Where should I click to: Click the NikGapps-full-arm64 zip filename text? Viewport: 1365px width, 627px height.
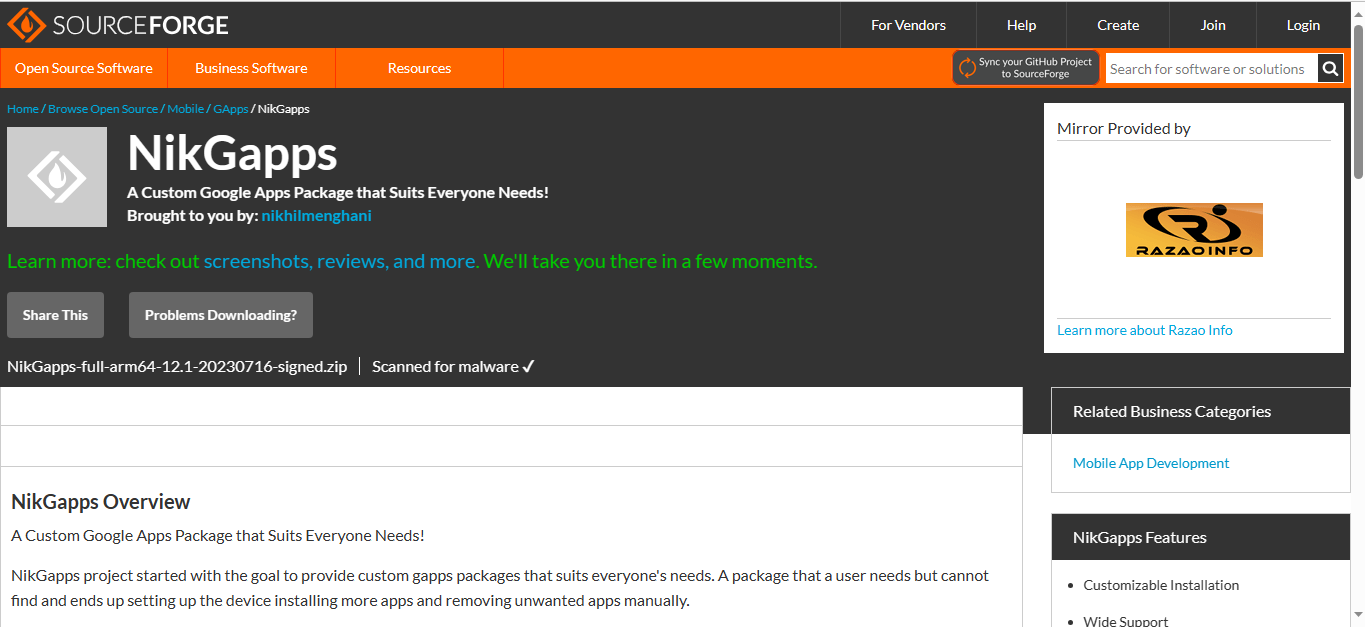pos(177,367)
